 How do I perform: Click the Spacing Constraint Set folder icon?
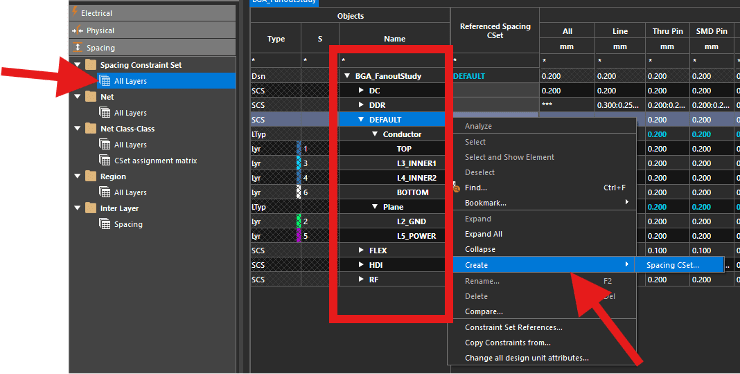pos(91,65)
